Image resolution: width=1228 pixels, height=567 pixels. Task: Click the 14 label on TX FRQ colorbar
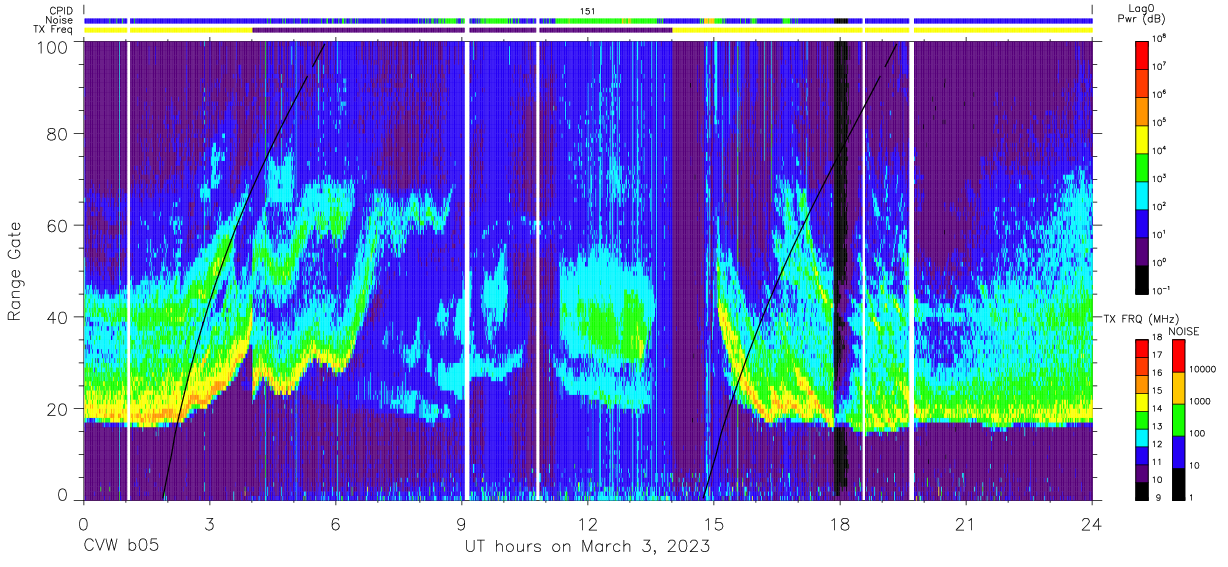coord(1159,410)
